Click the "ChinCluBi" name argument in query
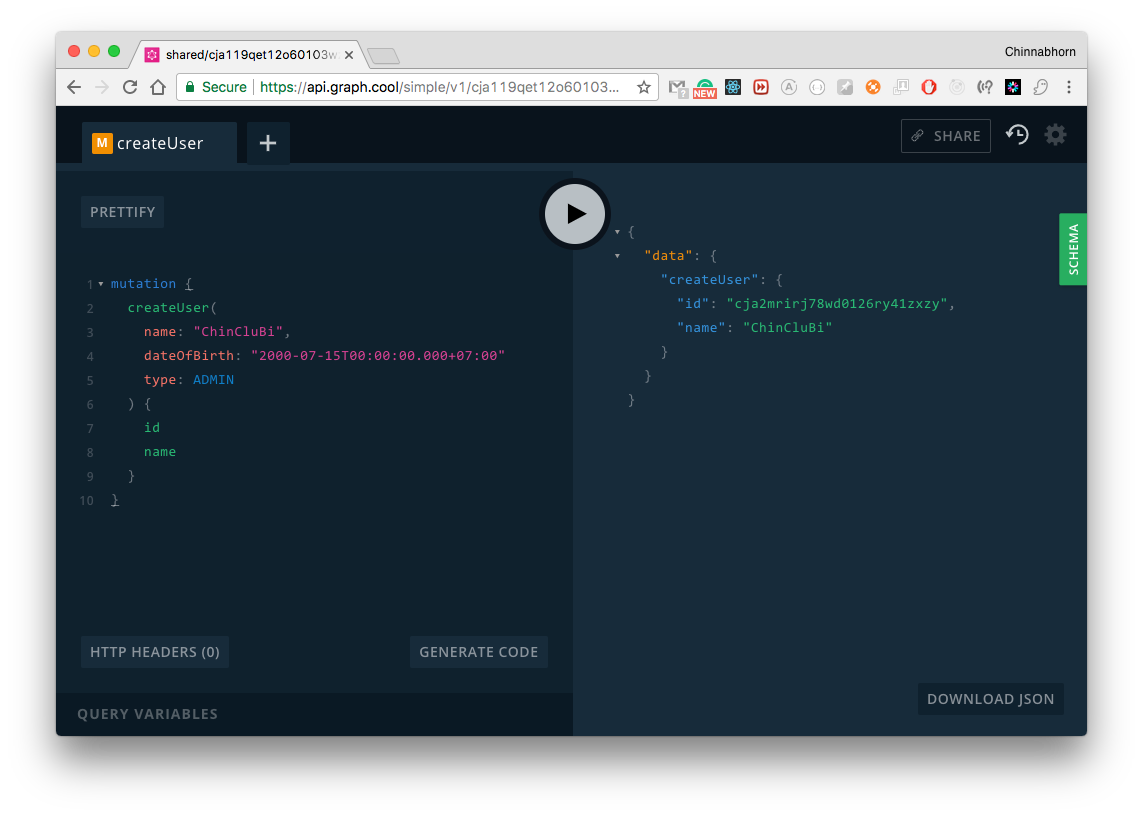The height and width of the screenshot is (816, 1143). (x=238, y=332)
